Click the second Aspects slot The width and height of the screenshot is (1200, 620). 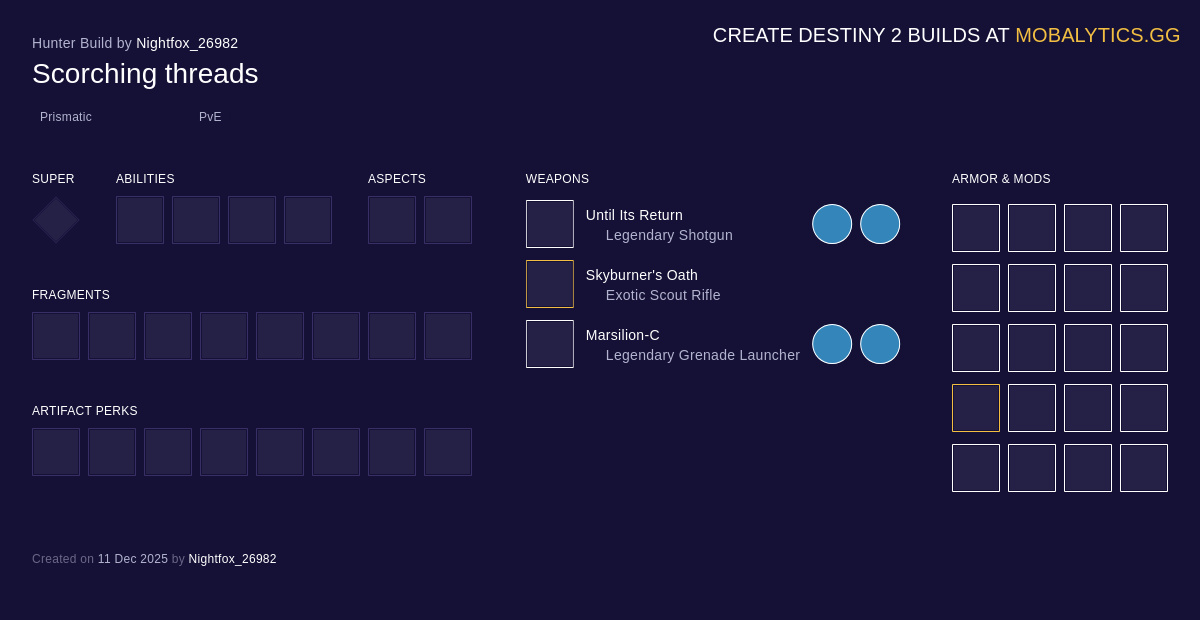coord(448,220)
